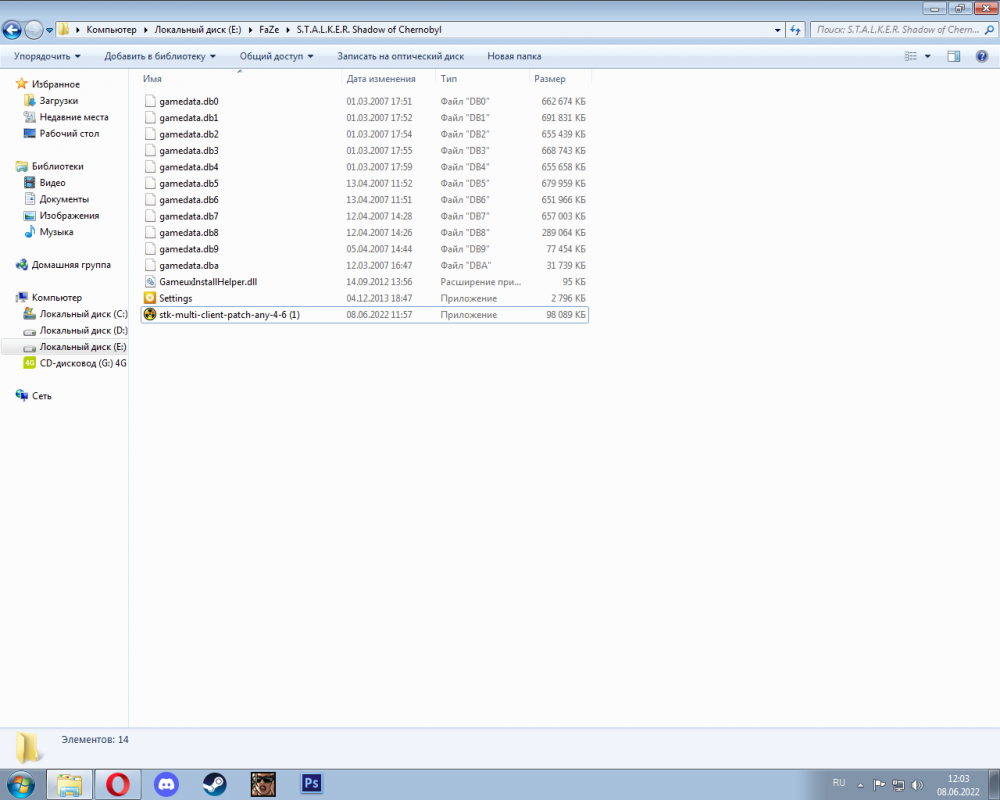This screenshot has height=800, width=1000.
Task: Click the magnifier icon in the search box
Action: (x=989, y=29)
